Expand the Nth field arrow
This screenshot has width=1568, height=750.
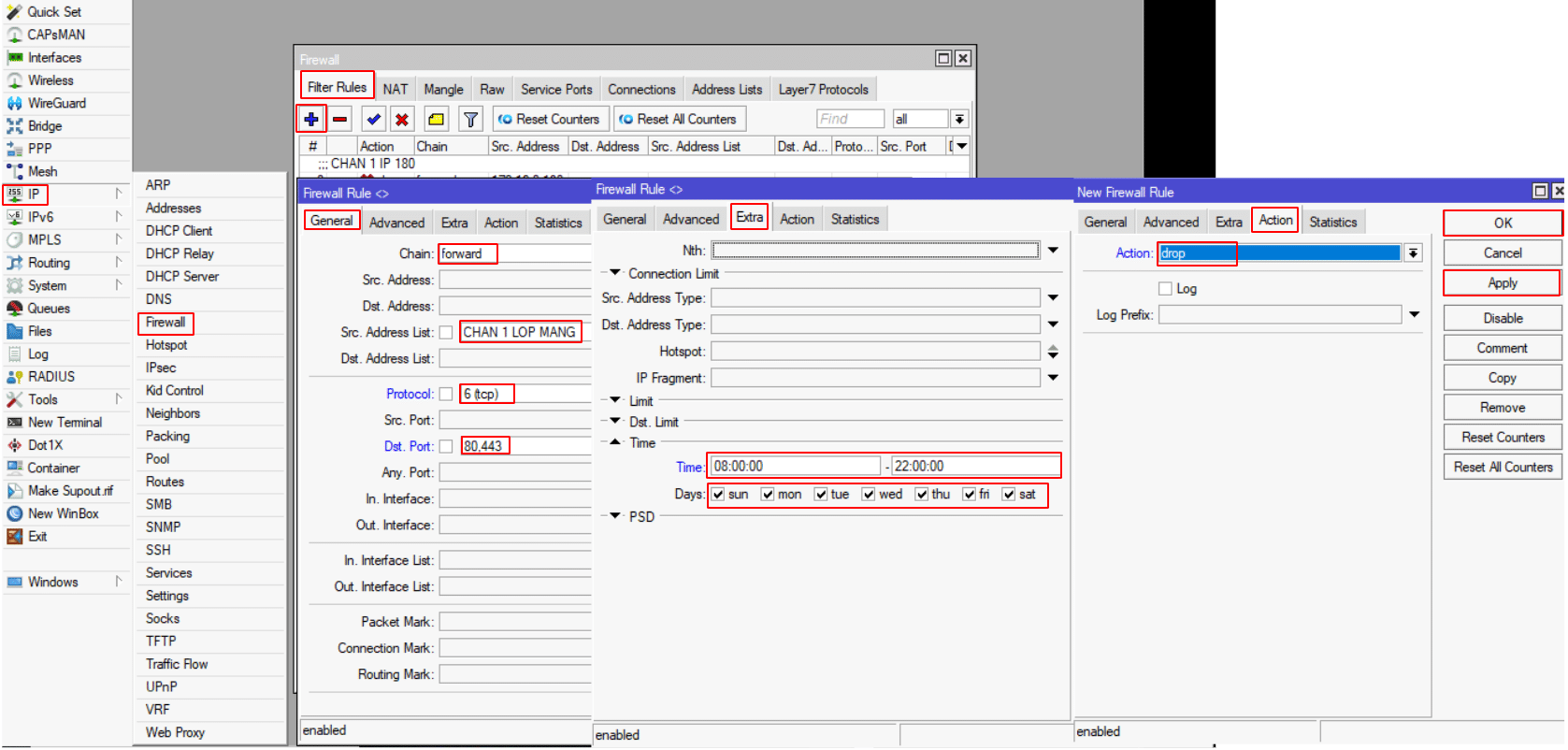(x=1053, y=250)
